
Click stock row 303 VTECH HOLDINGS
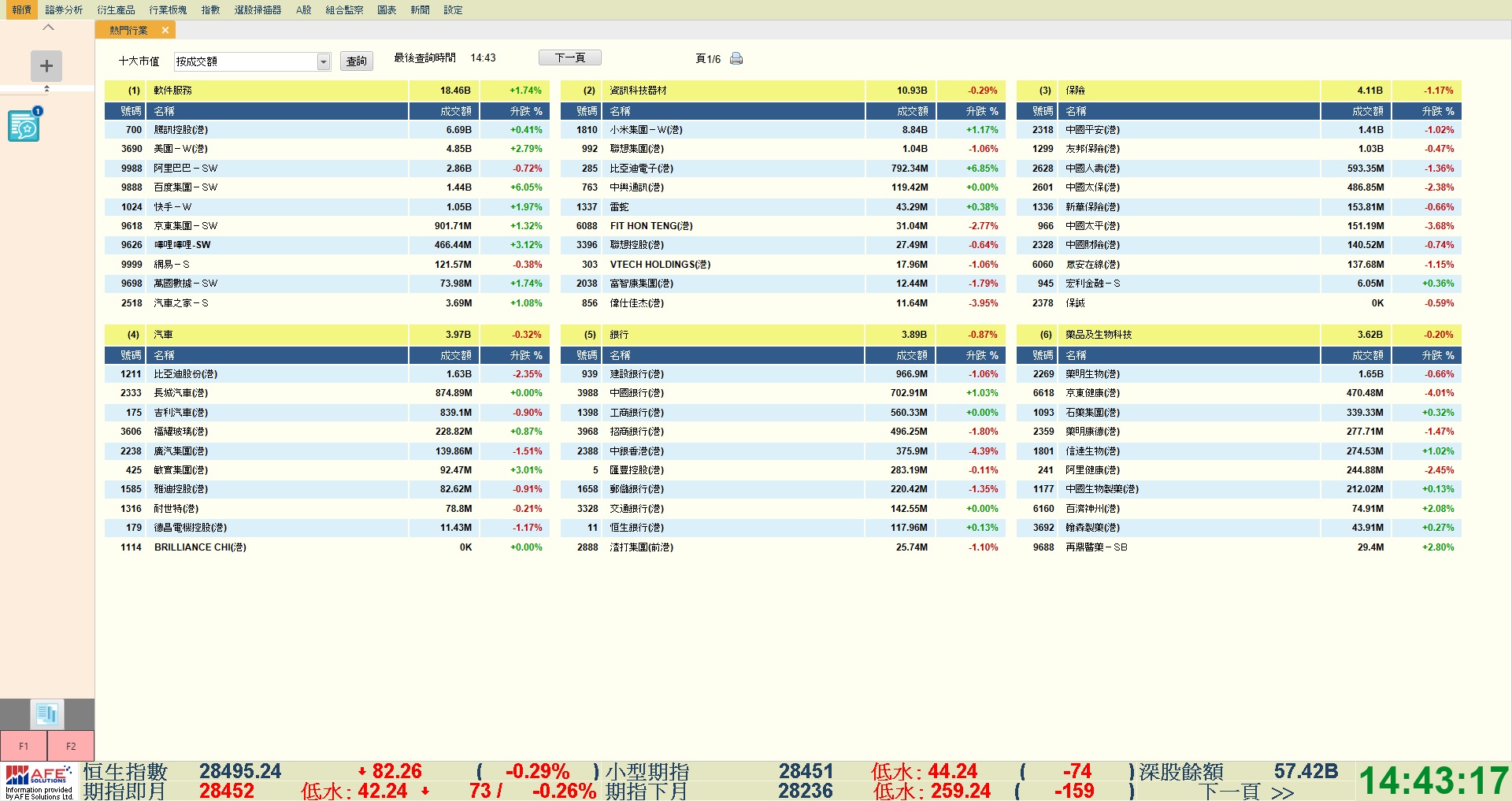coord(783,265)
